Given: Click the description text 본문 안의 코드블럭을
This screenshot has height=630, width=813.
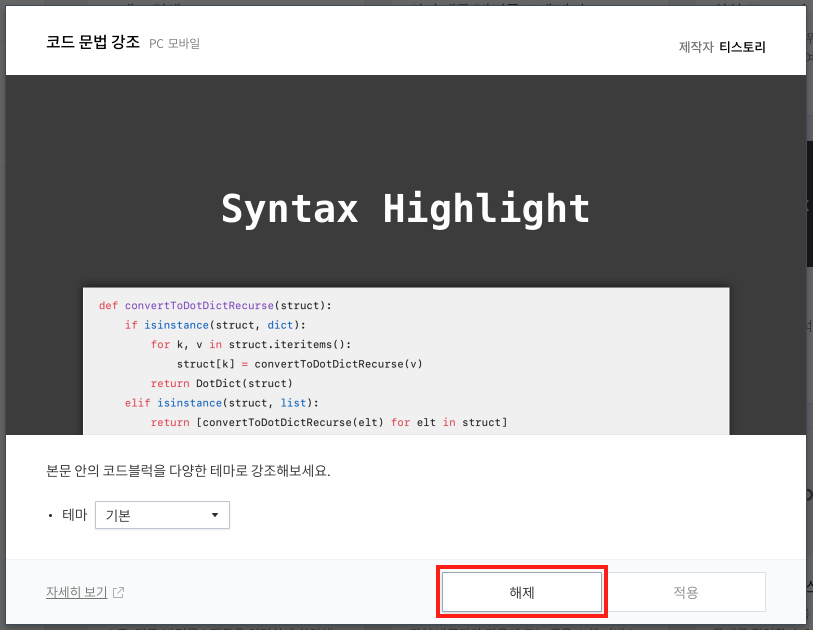Looking at the screenshot, I should (106, 470).
